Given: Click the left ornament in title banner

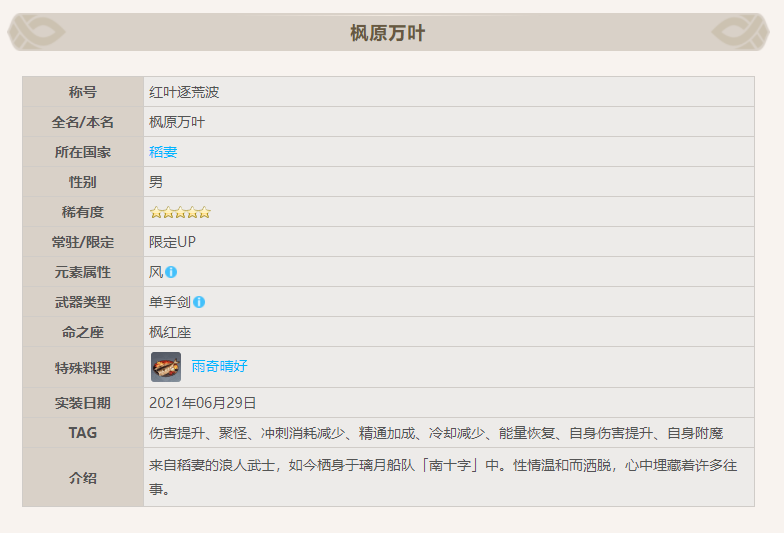Looking at the screenshot, I should pyautogui.click(x=37, y=33).
